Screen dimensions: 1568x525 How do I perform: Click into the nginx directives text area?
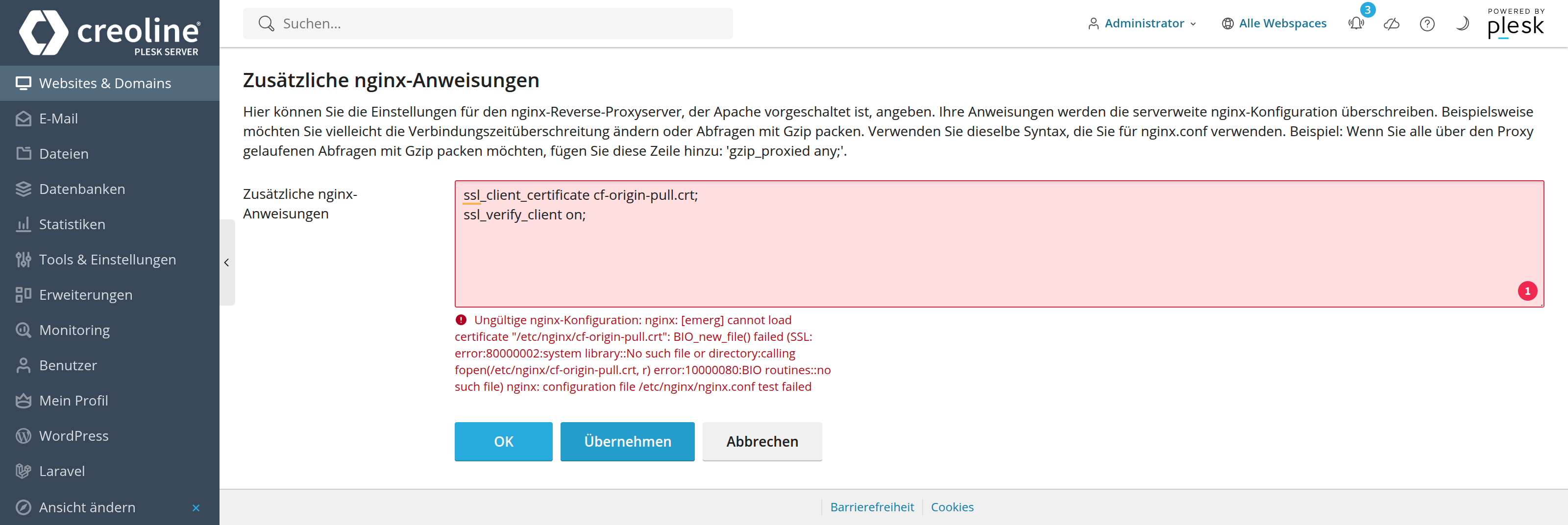pos(998,256)
